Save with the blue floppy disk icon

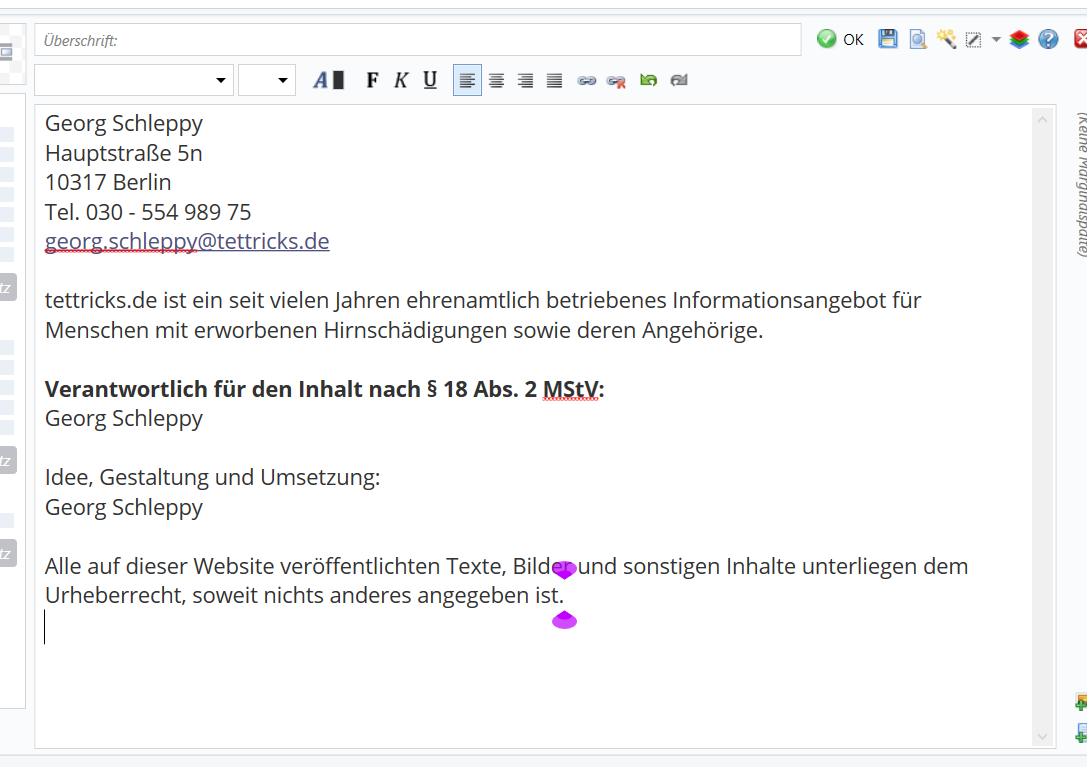[x=887, y=39]
